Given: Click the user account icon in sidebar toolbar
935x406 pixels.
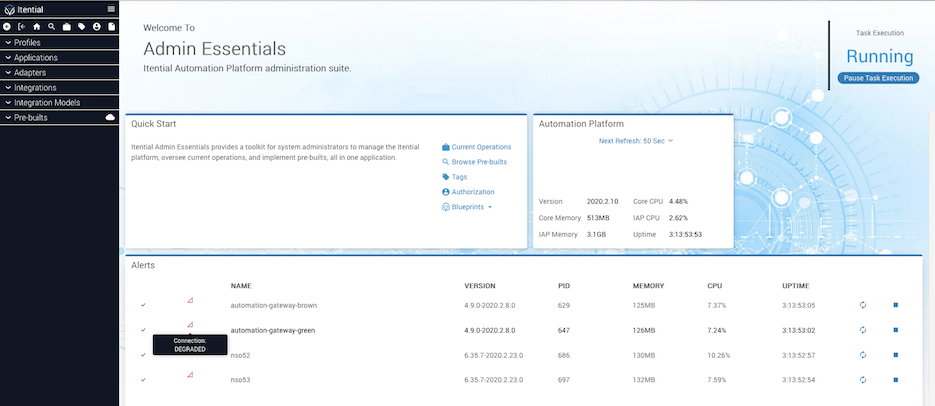Looking at the screenshot, I should [x=97, y=27].
